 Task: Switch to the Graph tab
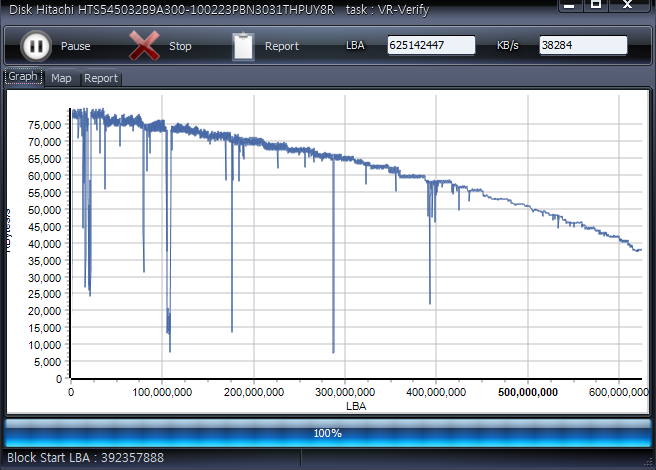click(x=23, y=77)
